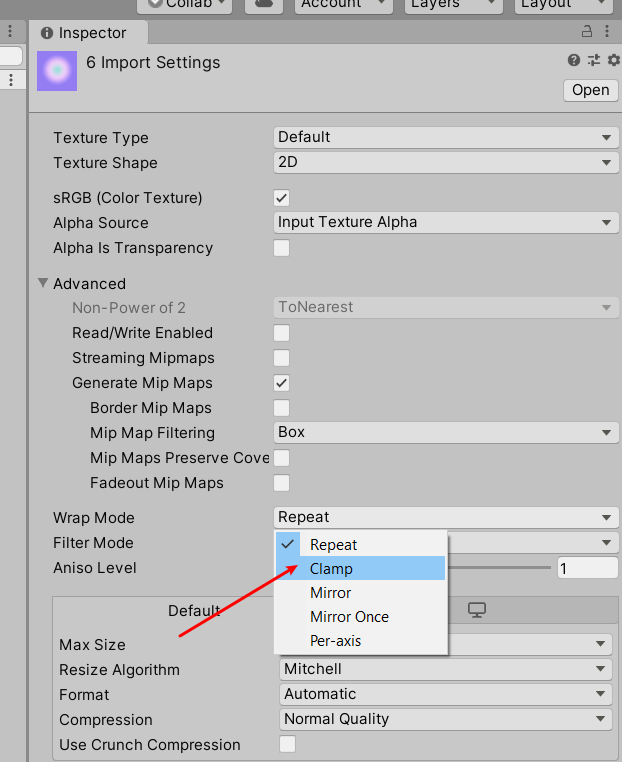Open the Inspector help icon
The image size is (622, 762).
tap(573, 60)
